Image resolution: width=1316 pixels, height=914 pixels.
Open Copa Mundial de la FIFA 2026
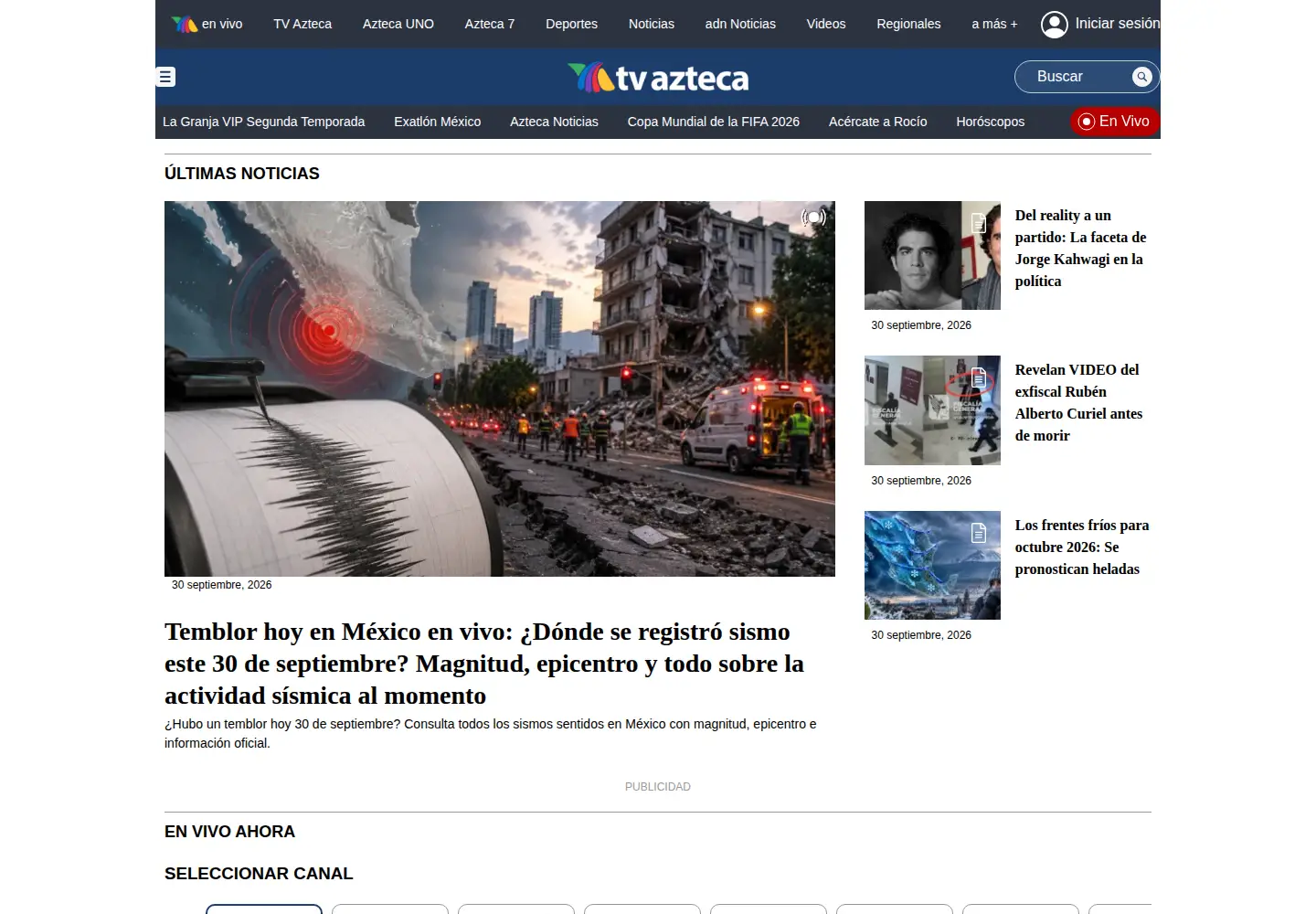[714, 122]
